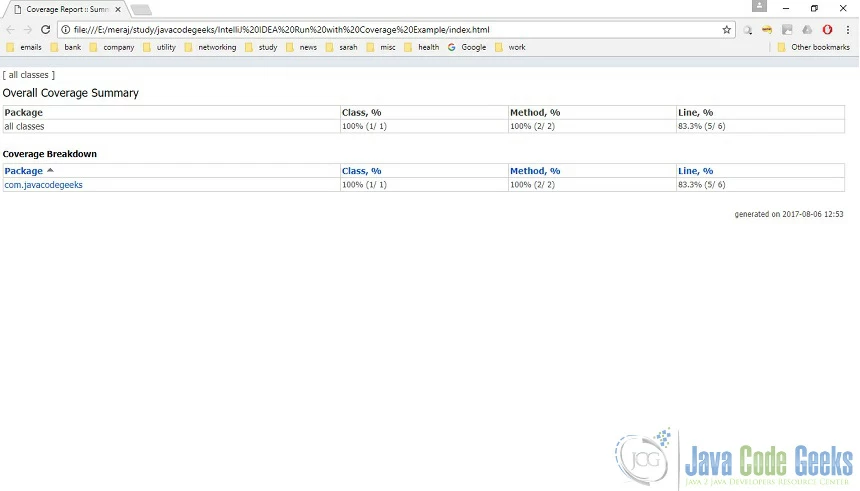This screenshot has width=860, height=491.
Task: Click the cloud extension icon
Action: pos(807,30)
